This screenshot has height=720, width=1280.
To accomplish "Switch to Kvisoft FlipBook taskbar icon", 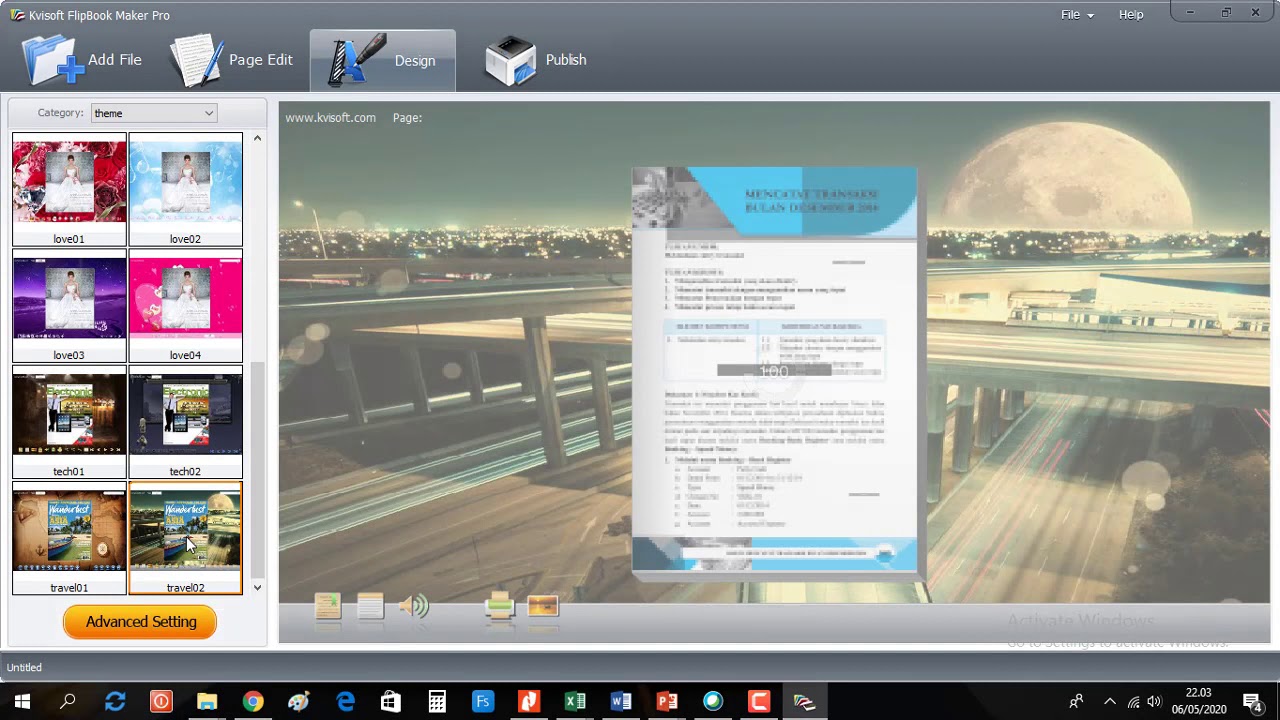I will coord(805,702).
